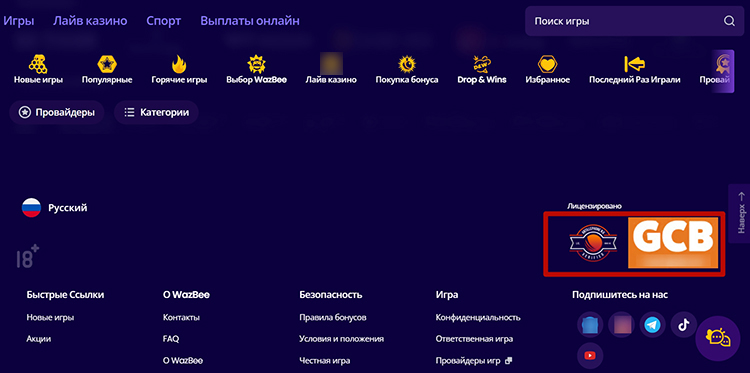This screenshot has width=750, height=373.
Task: Open Лайв казино category icon
Action: pos(331,64)
